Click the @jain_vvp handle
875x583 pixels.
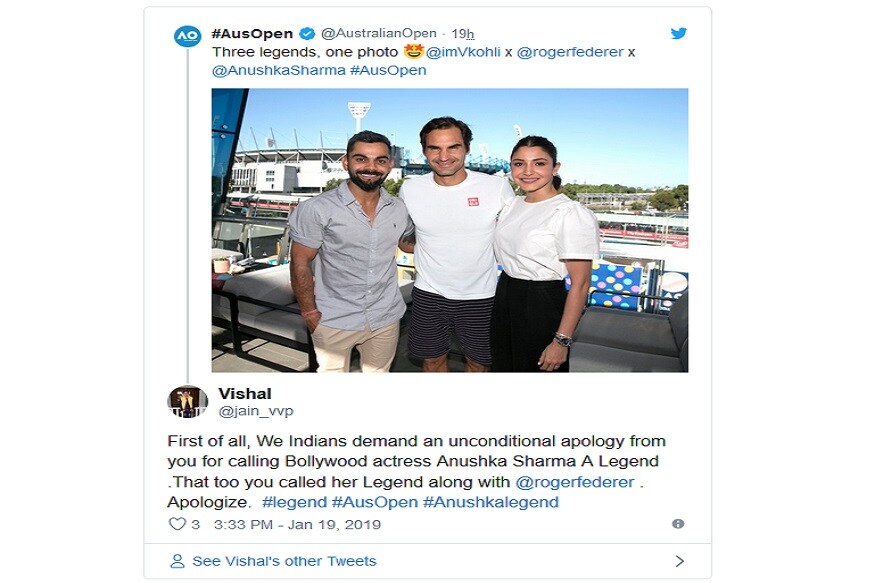(256, 411)
